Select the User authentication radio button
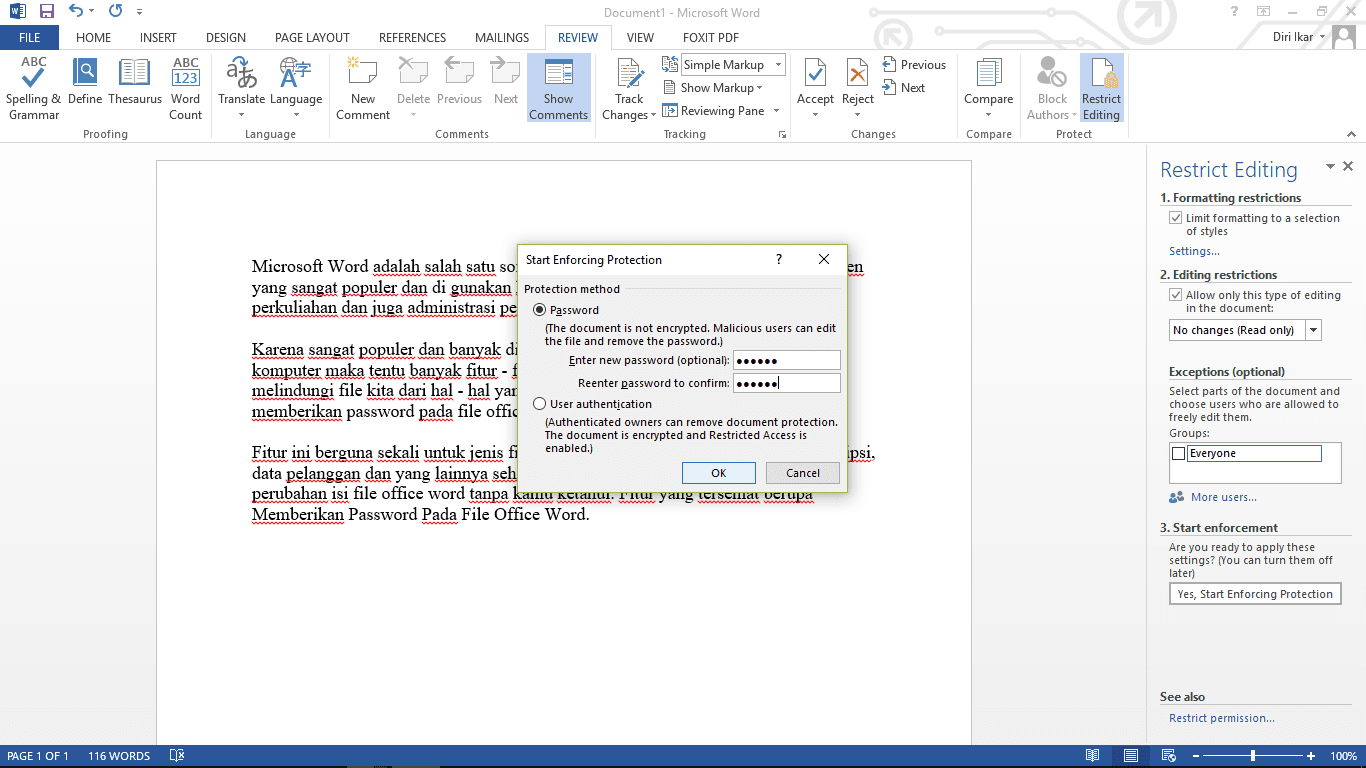 coord(540,404)
